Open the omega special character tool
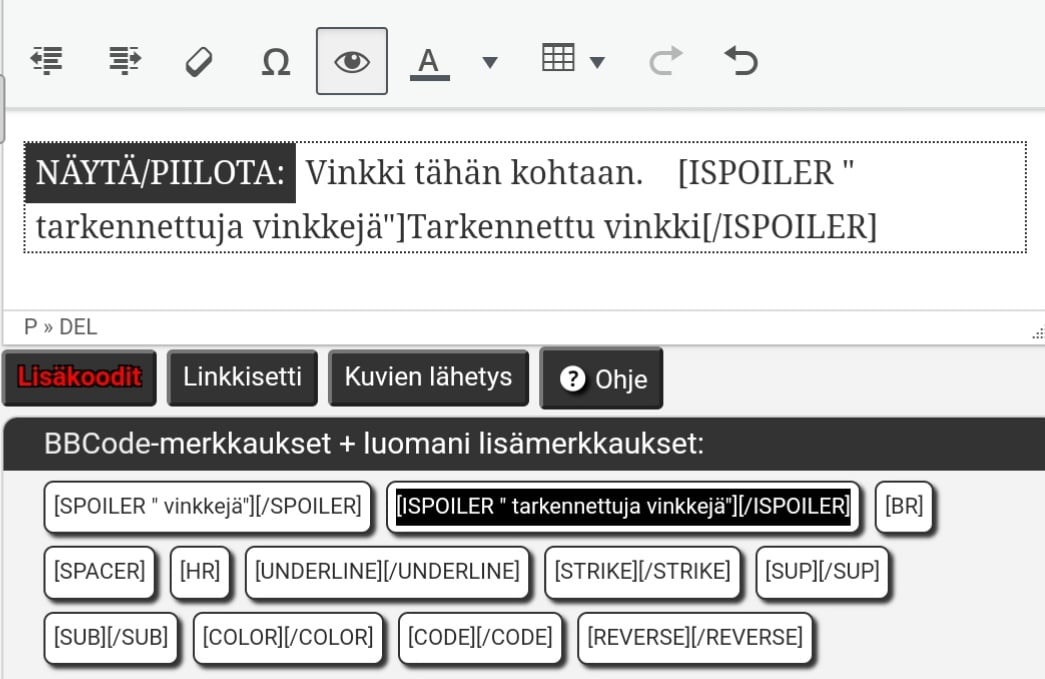Image resolution: width=1045 pixels, height=679 pixels. click(x=275, y=62)
